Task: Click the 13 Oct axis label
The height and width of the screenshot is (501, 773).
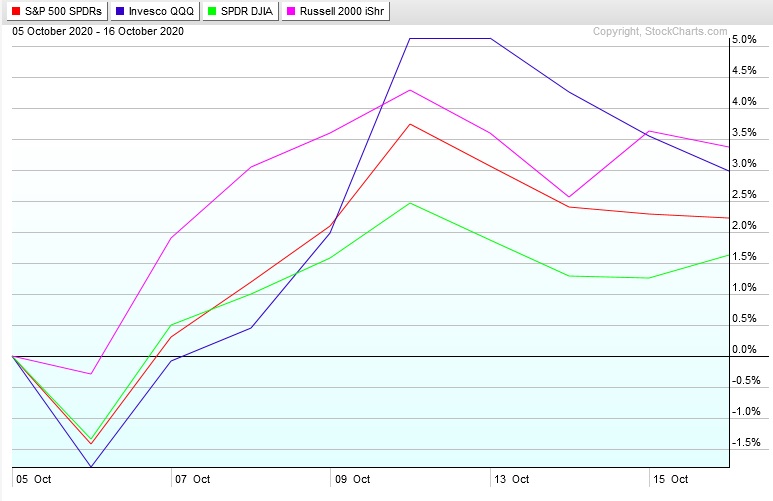Action: point(512,479)
